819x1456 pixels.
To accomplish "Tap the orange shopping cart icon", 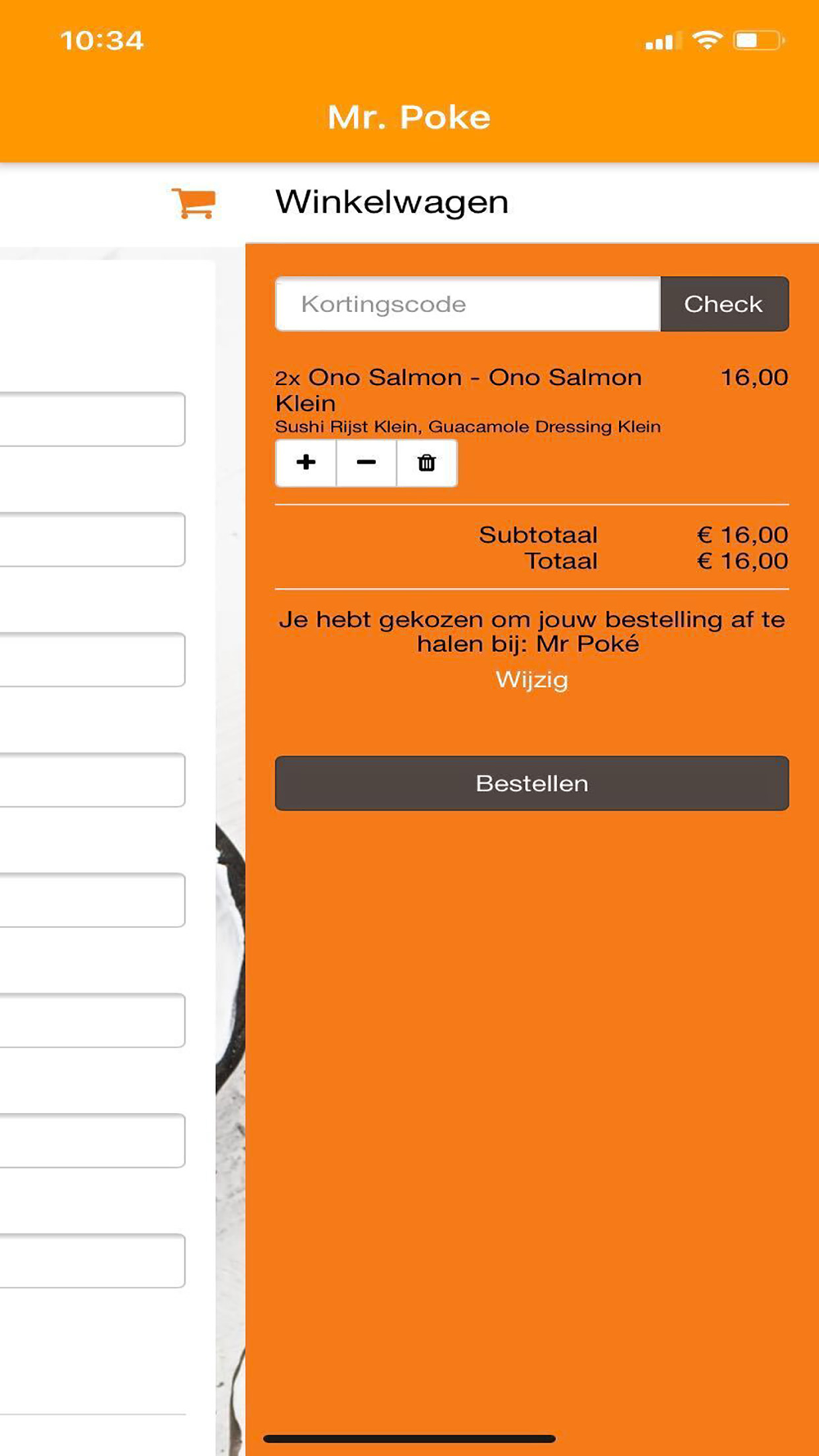I will (193, 202).
